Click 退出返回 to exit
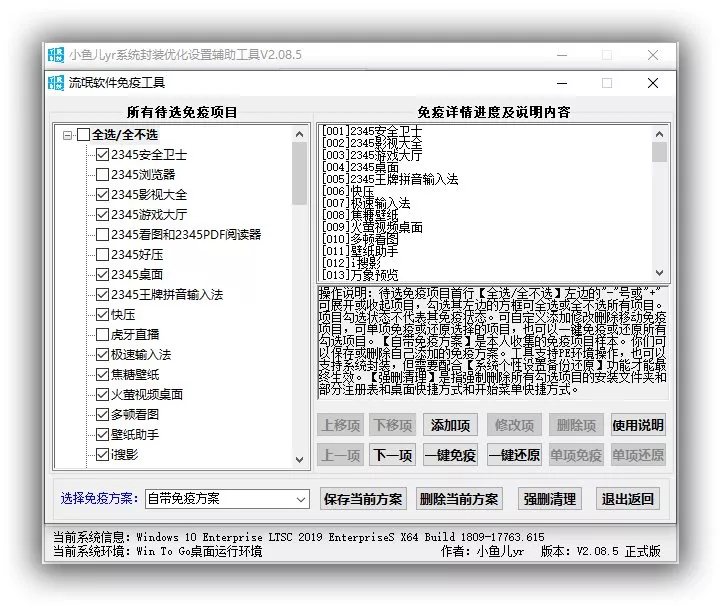Image resolution: width=721 pixels, height=606 pixels. coord(628,499)
